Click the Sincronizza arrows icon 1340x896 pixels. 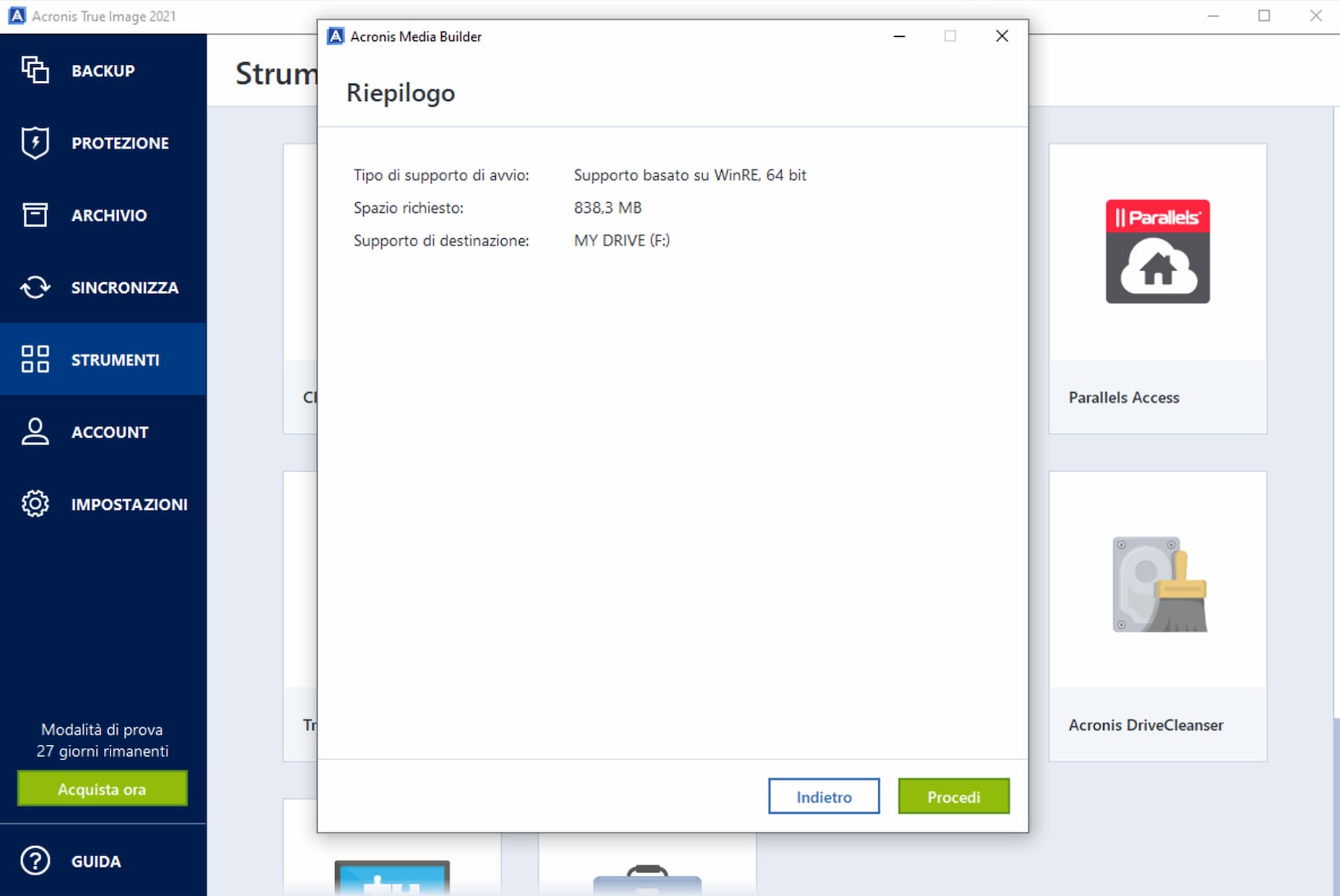click(35, 287)
